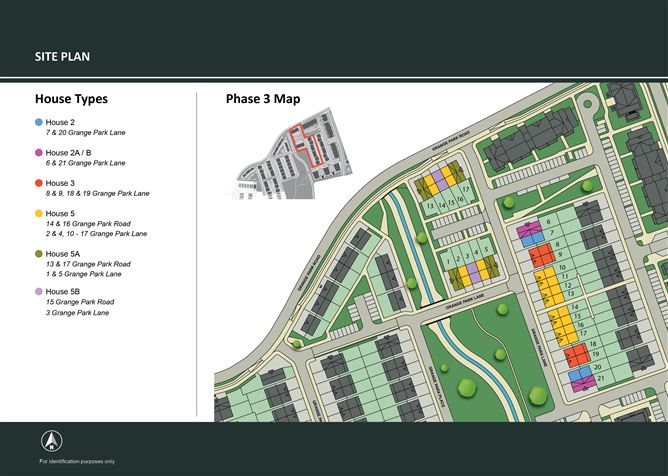Select the House 3 label in legend
Image resolution: width=668 pixels, height=476 pixels.
(x=60, y=184)
